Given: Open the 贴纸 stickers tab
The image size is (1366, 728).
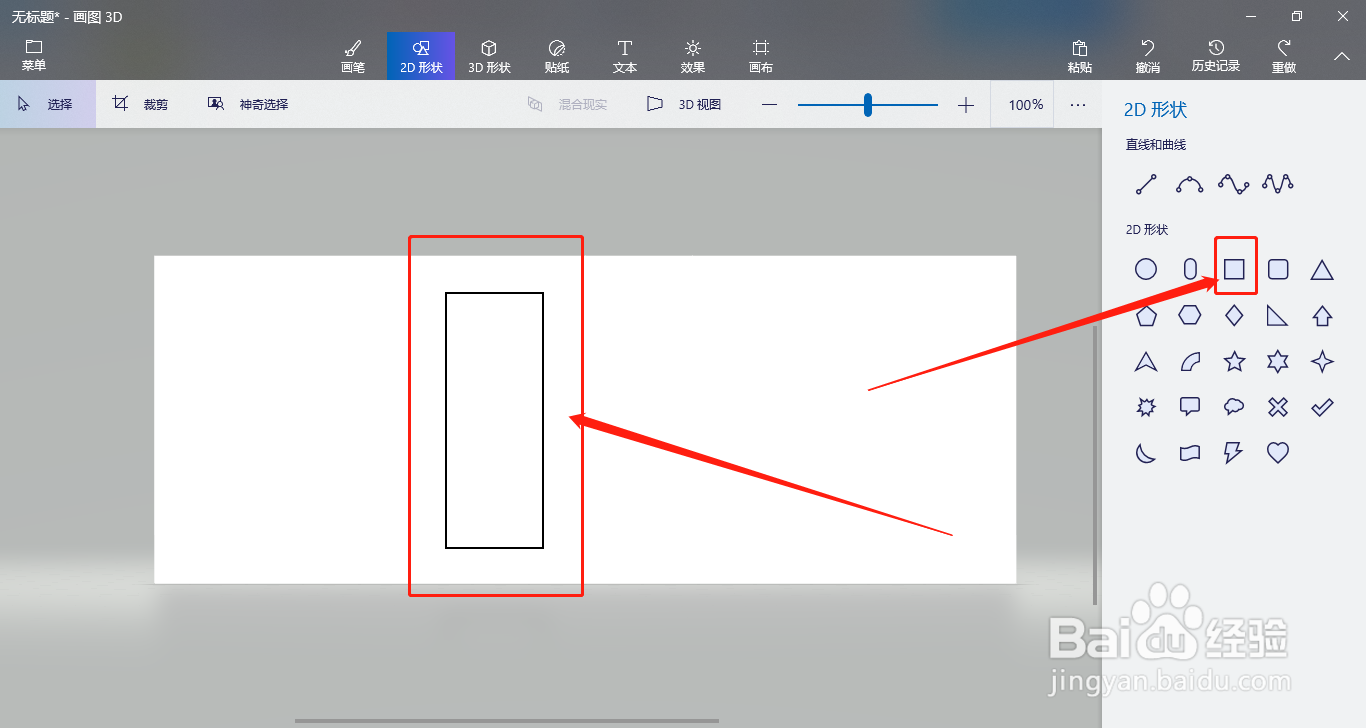Looking at the screenshot, I should (x=557, y=56).
